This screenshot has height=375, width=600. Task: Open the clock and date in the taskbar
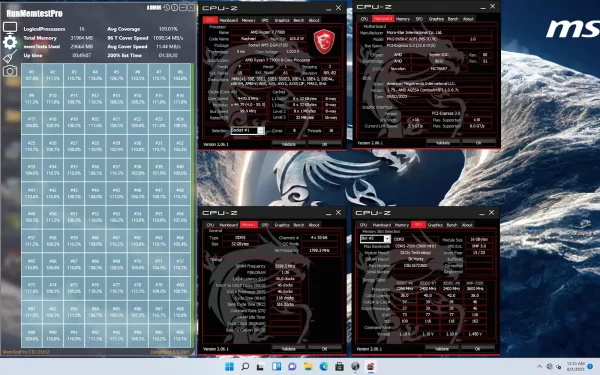pyautogui.click(x=576, y=366)
